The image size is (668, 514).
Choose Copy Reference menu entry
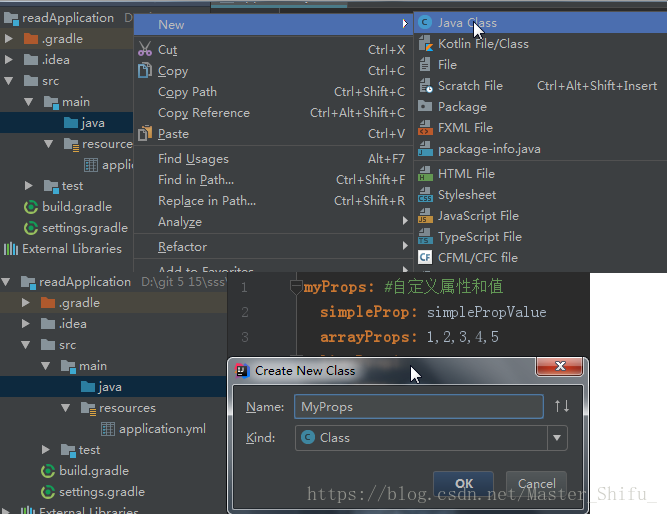coord(274,112)
